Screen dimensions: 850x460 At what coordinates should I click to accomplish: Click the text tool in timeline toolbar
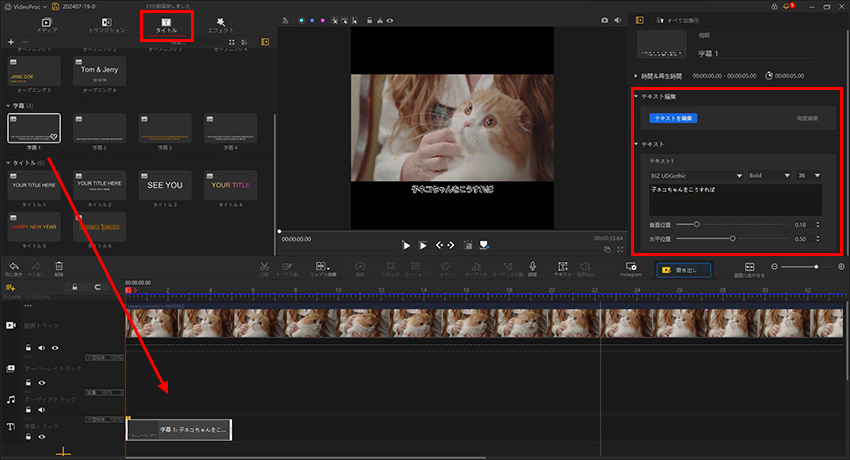563,268
